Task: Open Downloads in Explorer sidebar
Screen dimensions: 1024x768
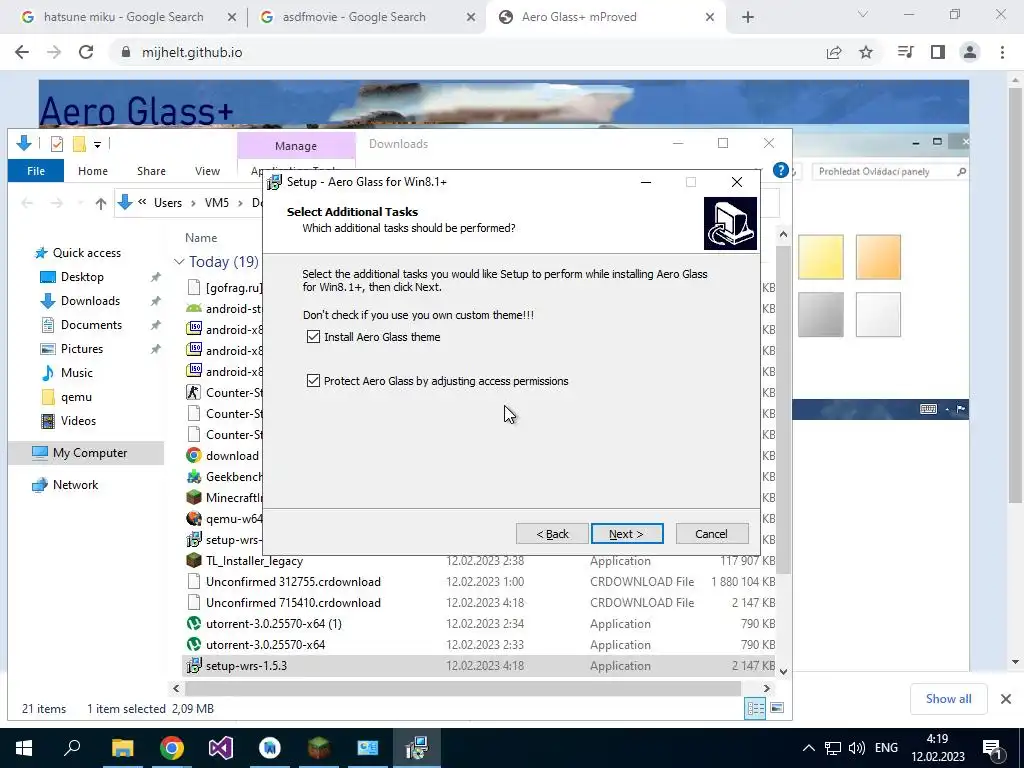Action: [x=90, y=301]
